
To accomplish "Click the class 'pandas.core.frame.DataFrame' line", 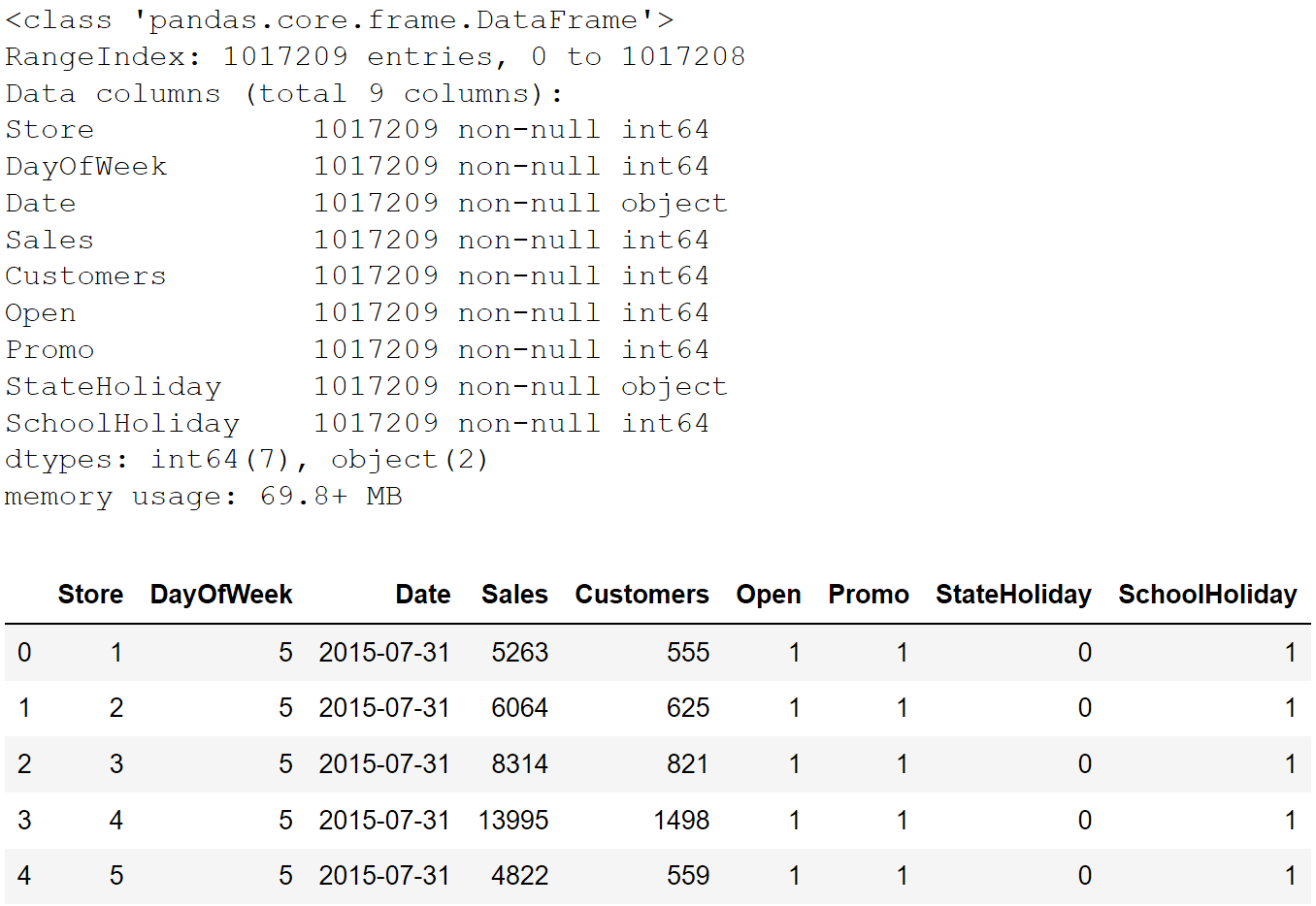I will [340, 20].
